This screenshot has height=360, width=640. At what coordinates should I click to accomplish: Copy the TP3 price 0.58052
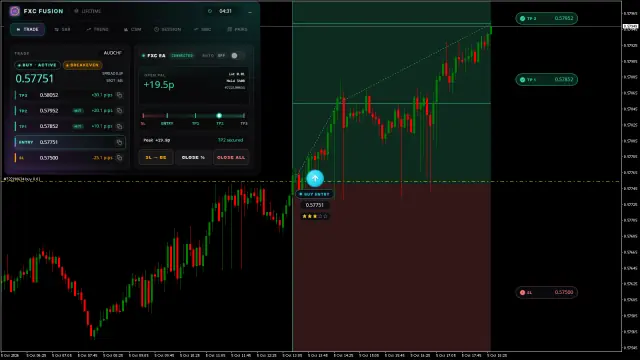pos(119,95)
